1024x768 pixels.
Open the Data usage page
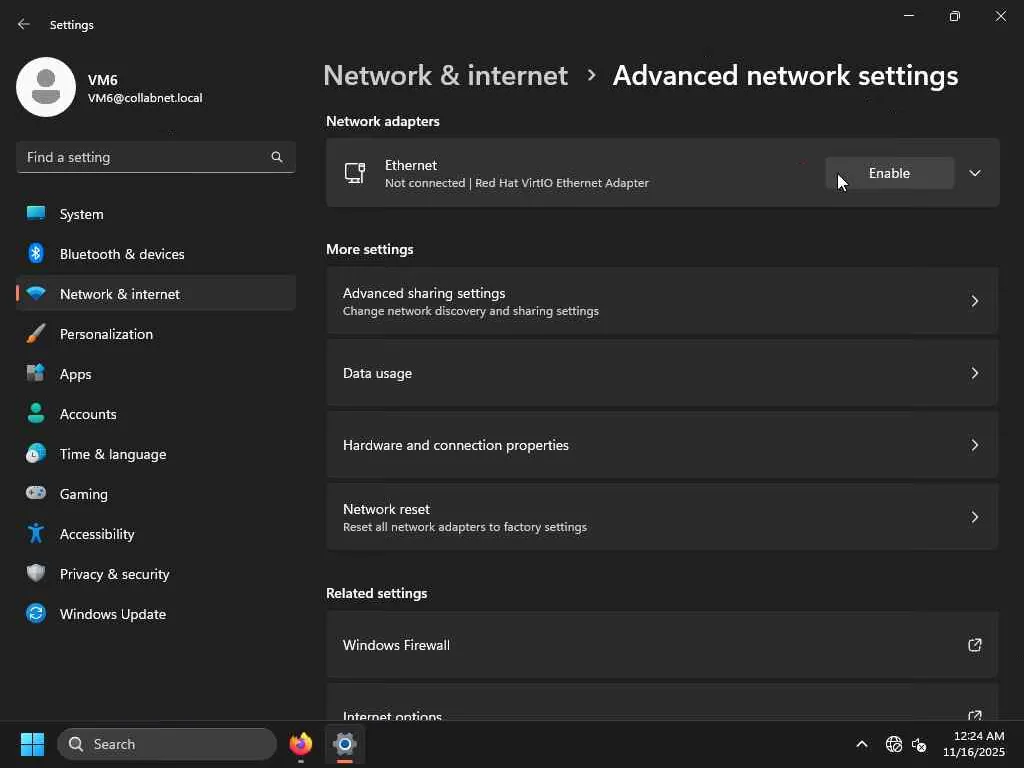pos(662,373)
